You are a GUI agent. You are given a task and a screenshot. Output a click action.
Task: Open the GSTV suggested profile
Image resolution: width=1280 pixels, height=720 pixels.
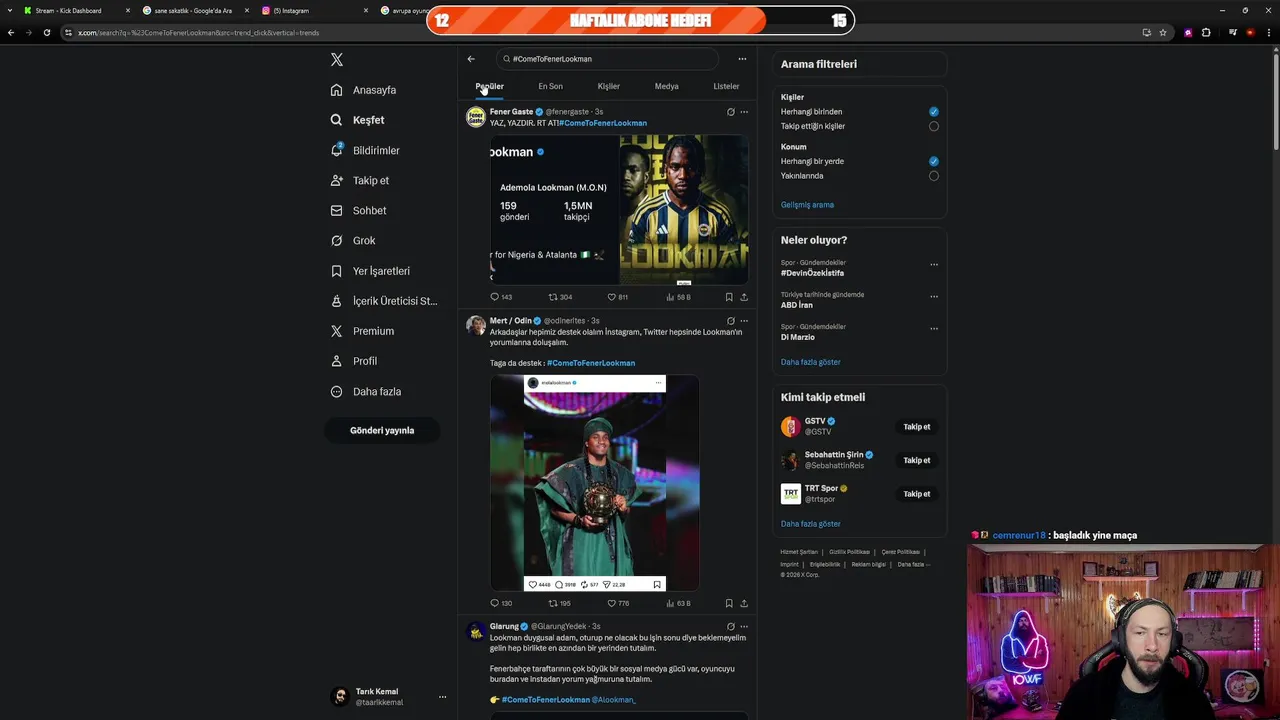[820, 426]
